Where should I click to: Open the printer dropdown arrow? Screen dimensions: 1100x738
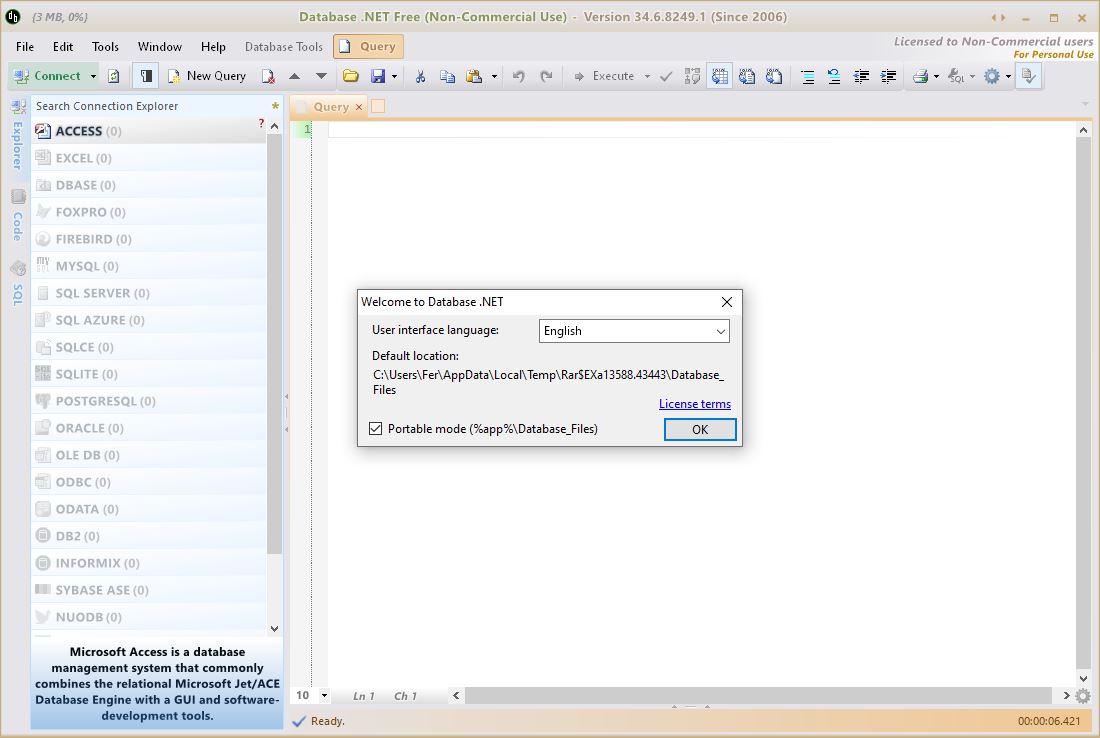[936, 76]
